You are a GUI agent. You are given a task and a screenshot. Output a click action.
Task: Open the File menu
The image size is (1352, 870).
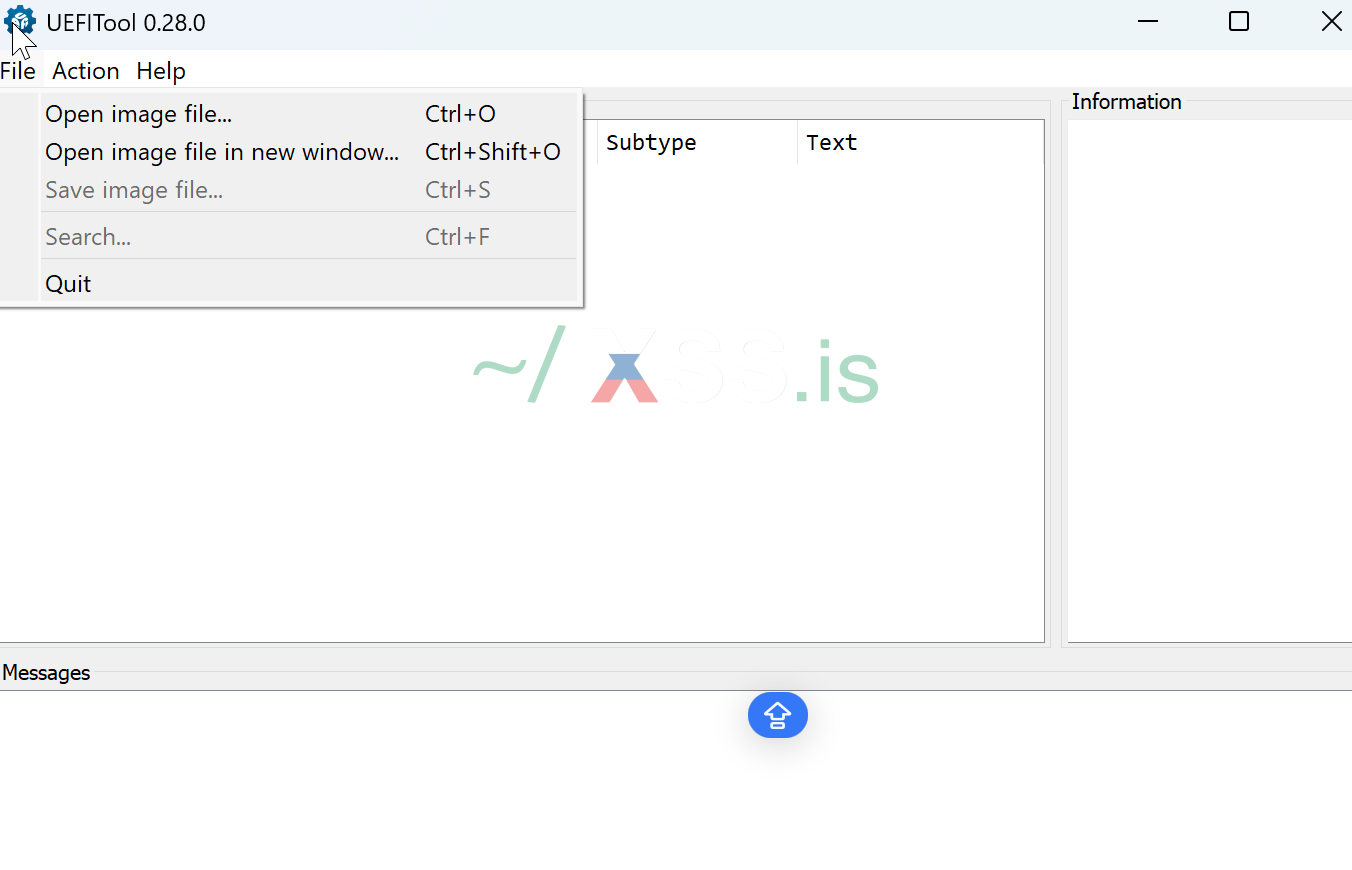(x=18, y=71)
